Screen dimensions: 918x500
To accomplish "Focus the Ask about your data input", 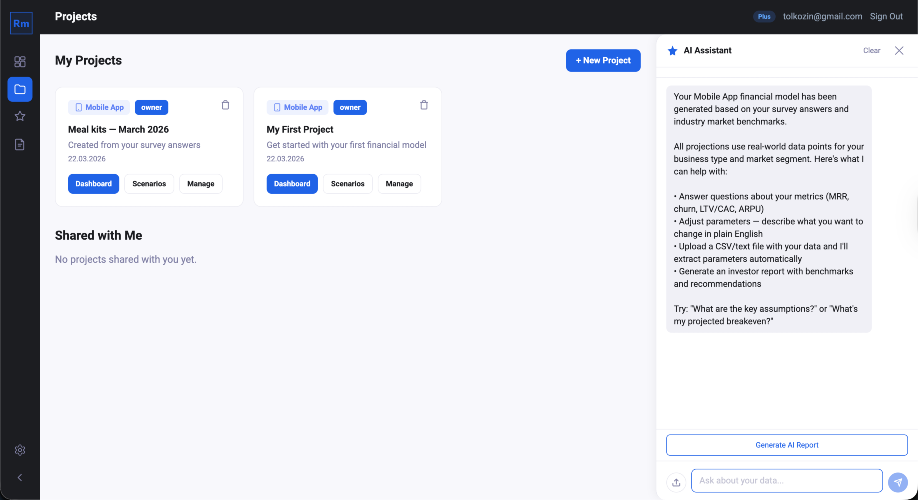I will tap(786, 481).
